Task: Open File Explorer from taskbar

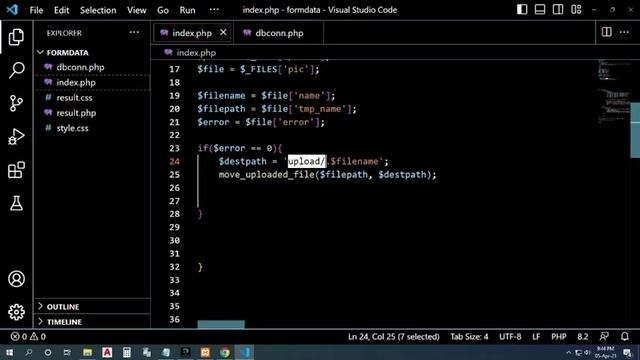Action: [87, 352]
